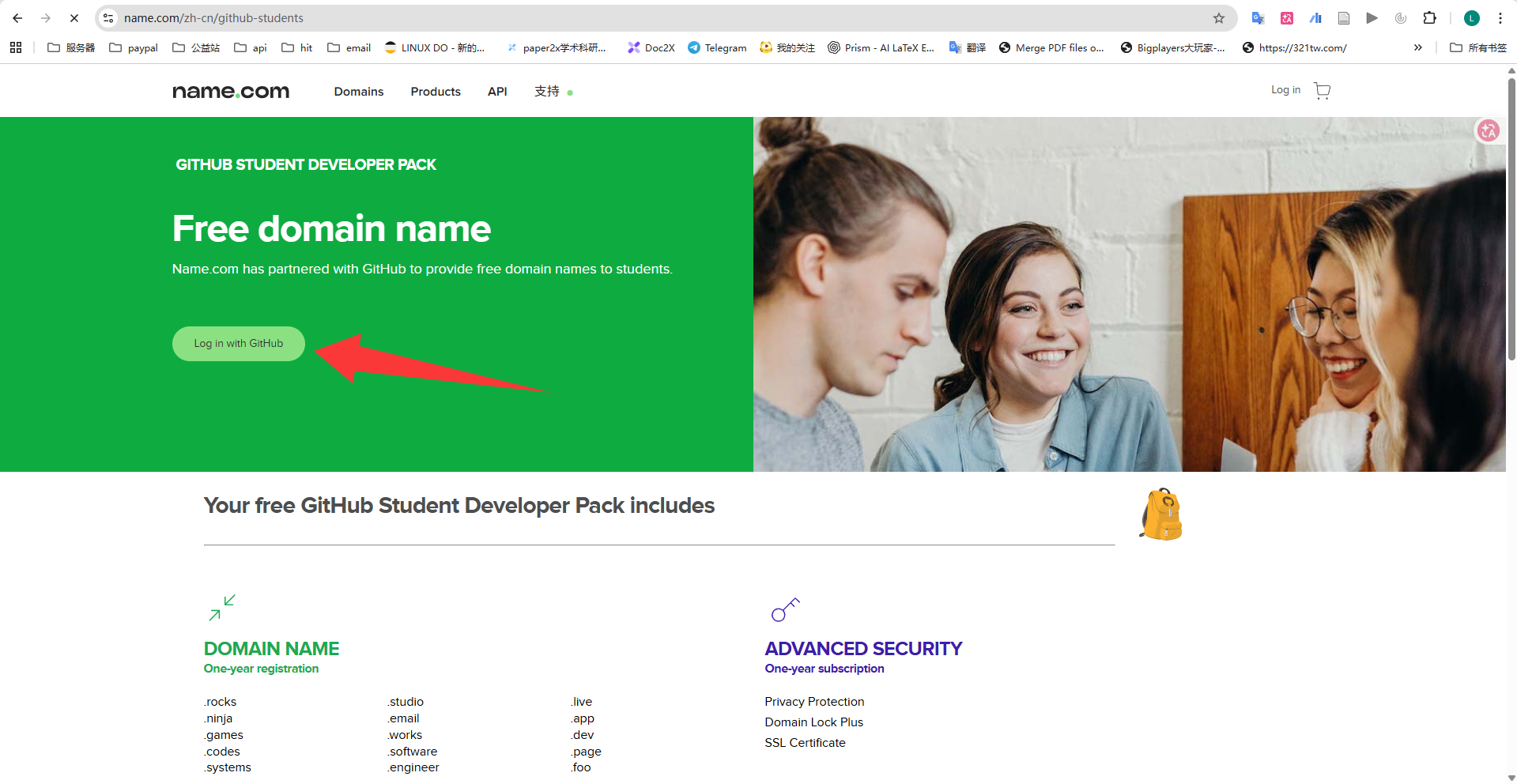Click the ".studio" domain text
Screen dimensions: 1517x784
click(406, 702)
